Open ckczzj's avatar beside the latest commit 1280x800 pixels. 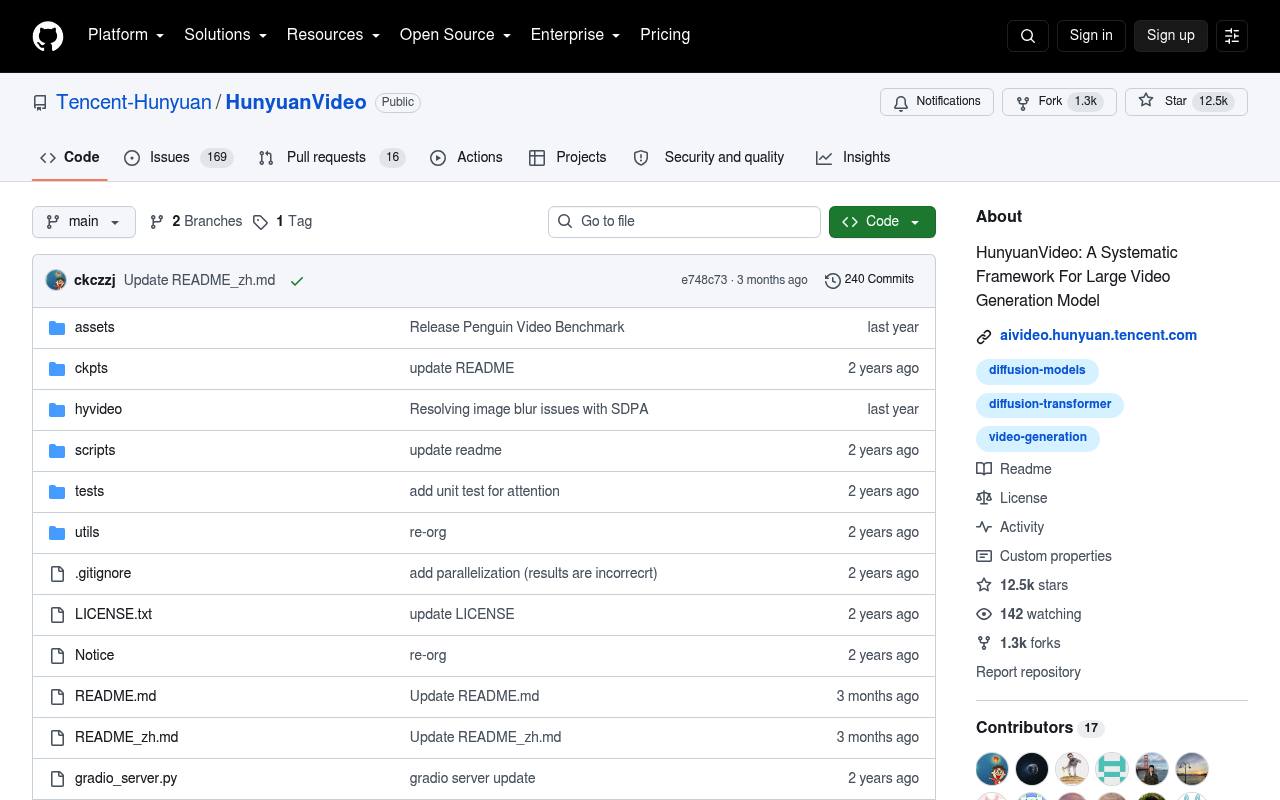tap(56, 280)
